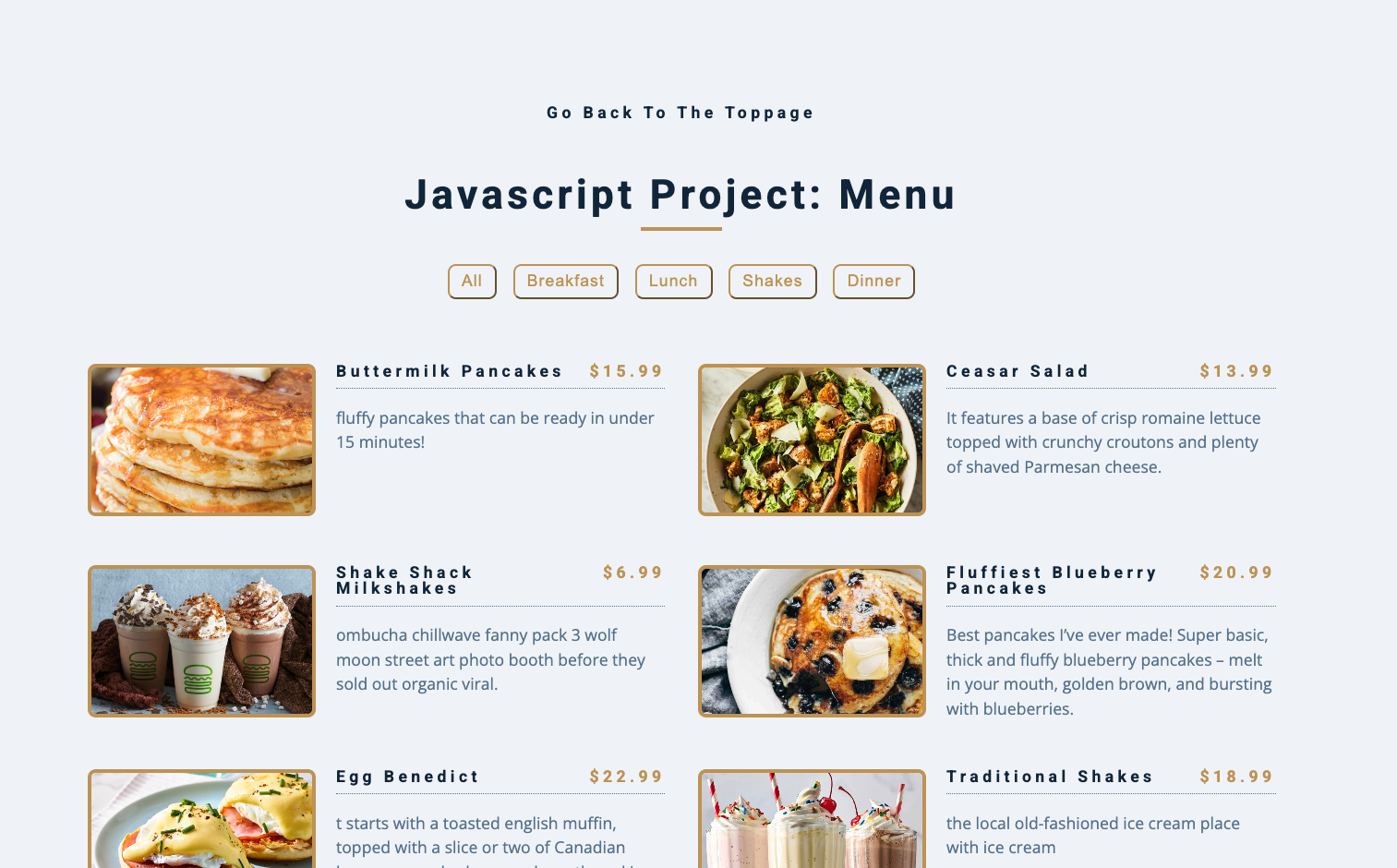Filter menu by Lunch
This screenshot has width=1397, height=868.
[674, 282]
